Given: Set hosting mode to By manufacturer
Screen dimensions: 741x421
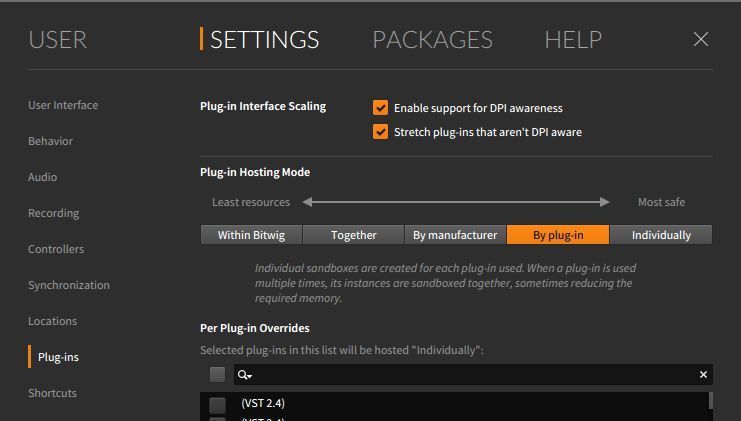Looking at the screenshot, I should pos(455,235).
